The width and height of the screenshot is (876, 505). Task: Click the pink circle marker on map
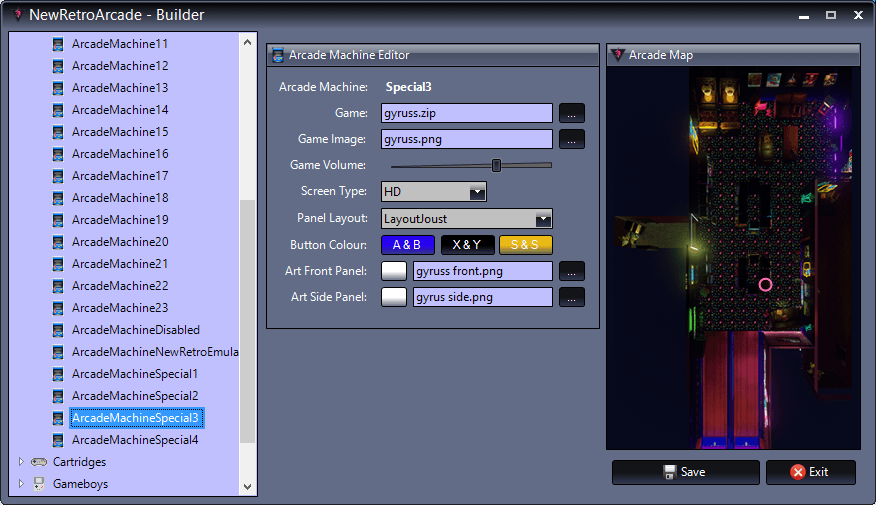point(765,285)
